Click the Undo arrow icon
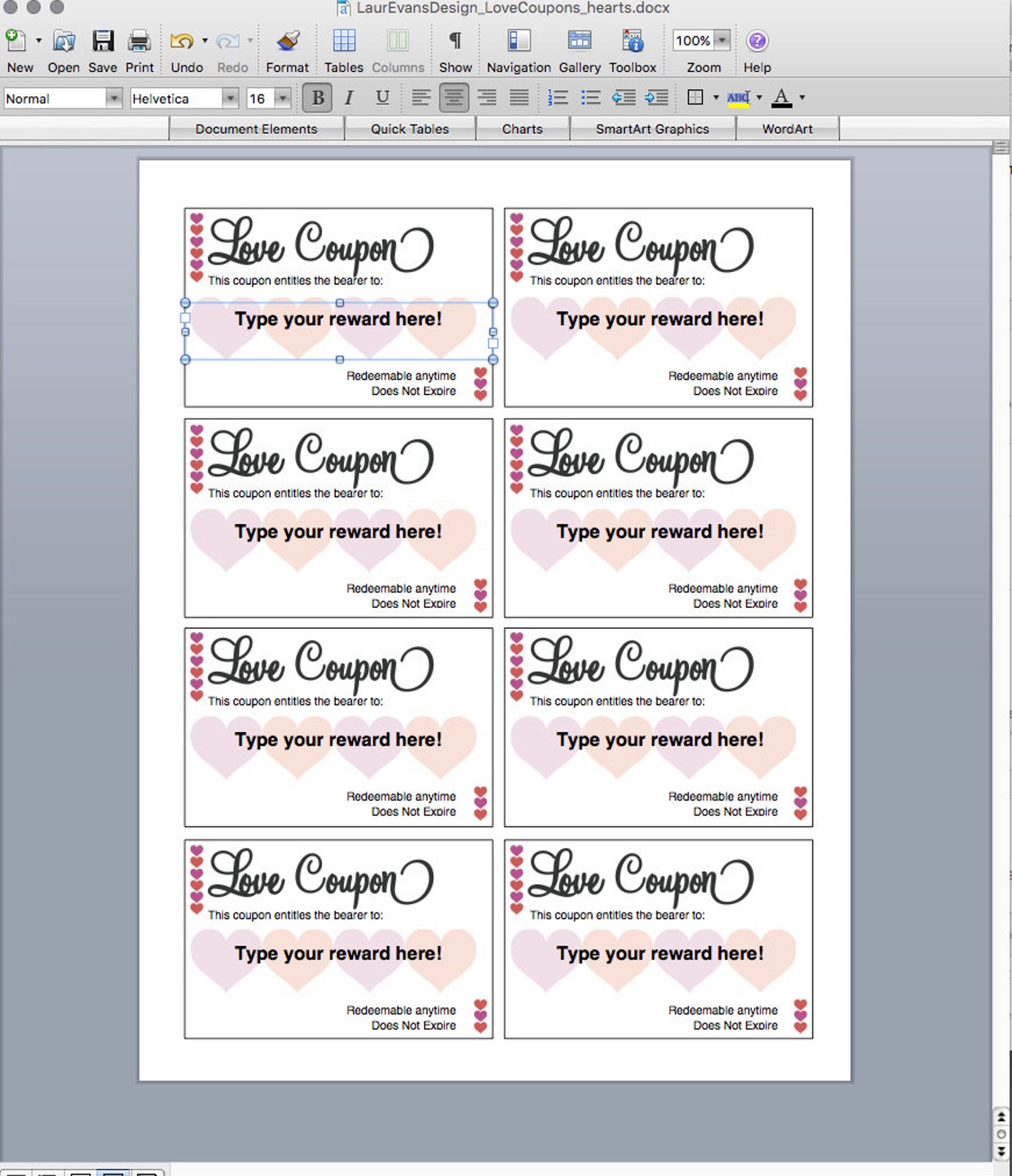 click(x=182, y=41)
